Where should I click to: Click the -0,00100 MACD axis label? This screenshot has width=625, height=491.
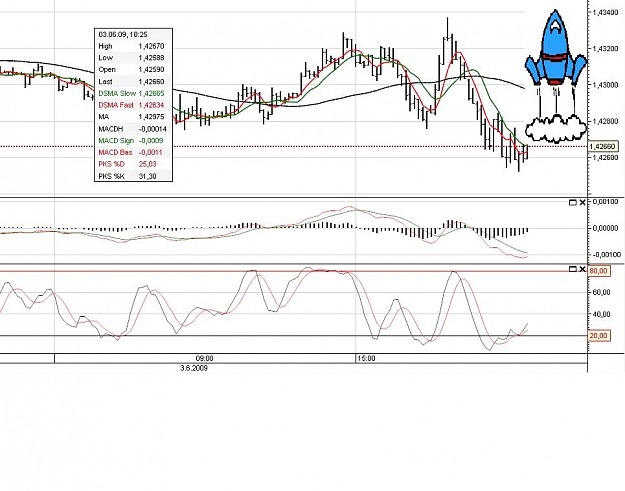pyautogui.click(x=606, y=255)
